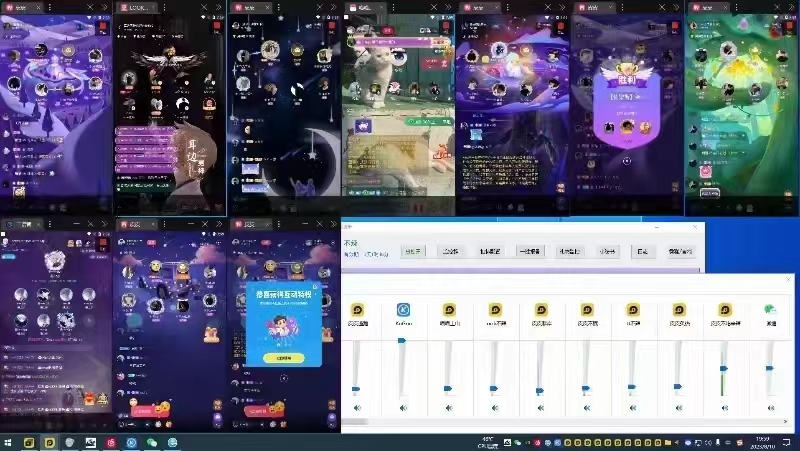Screen dimensions: 800x451
Task: Open the Windows Start menu
Action: click(8, 442)
